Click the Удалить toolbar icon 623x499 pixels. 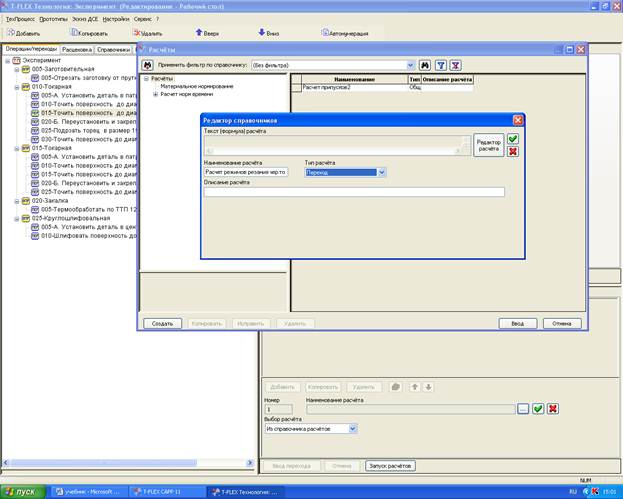coord(137,33)
